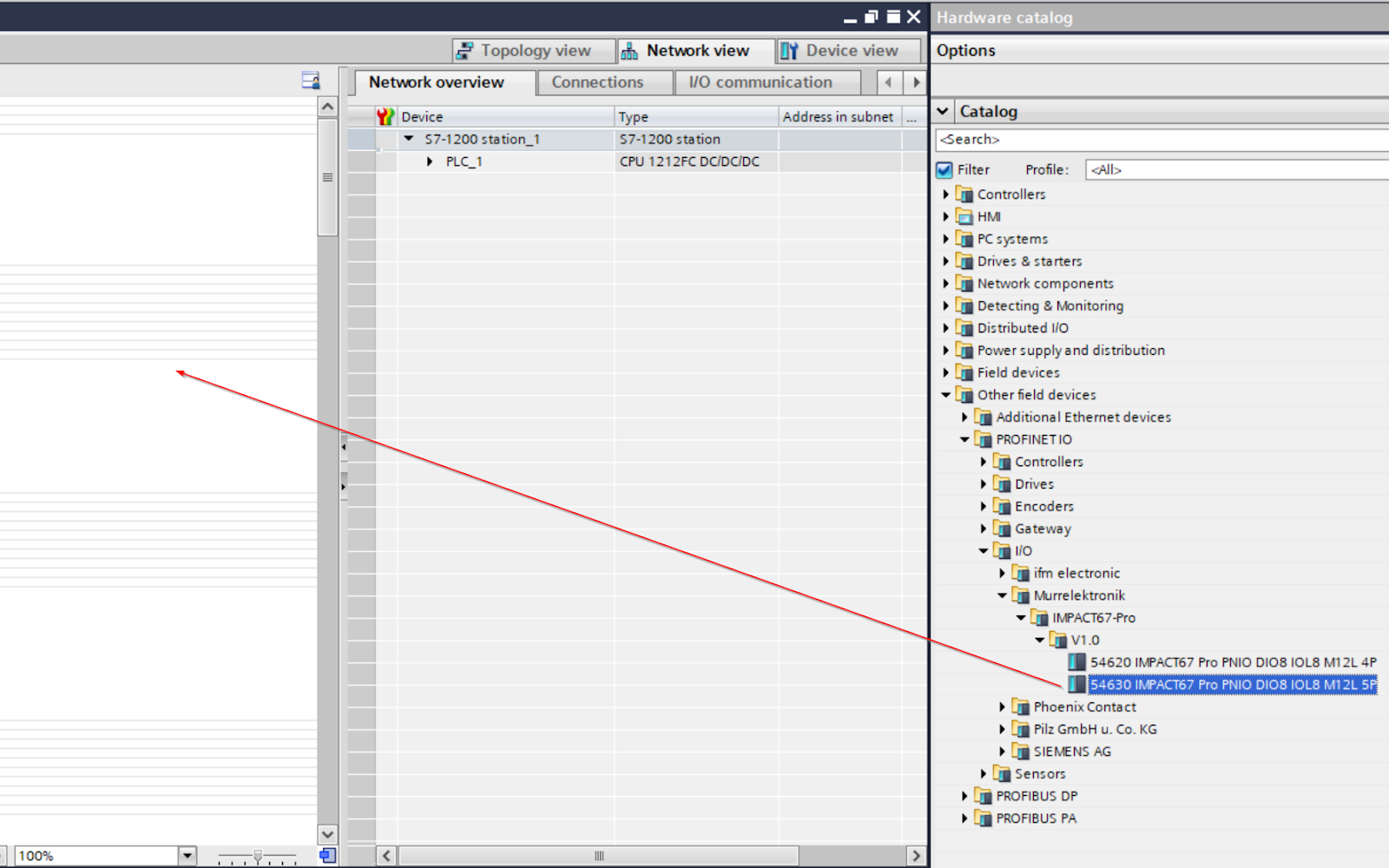Click graphic area scroll up arrow
The width and height of the screenshot is (1389, 868).
(x=327, y=107)
